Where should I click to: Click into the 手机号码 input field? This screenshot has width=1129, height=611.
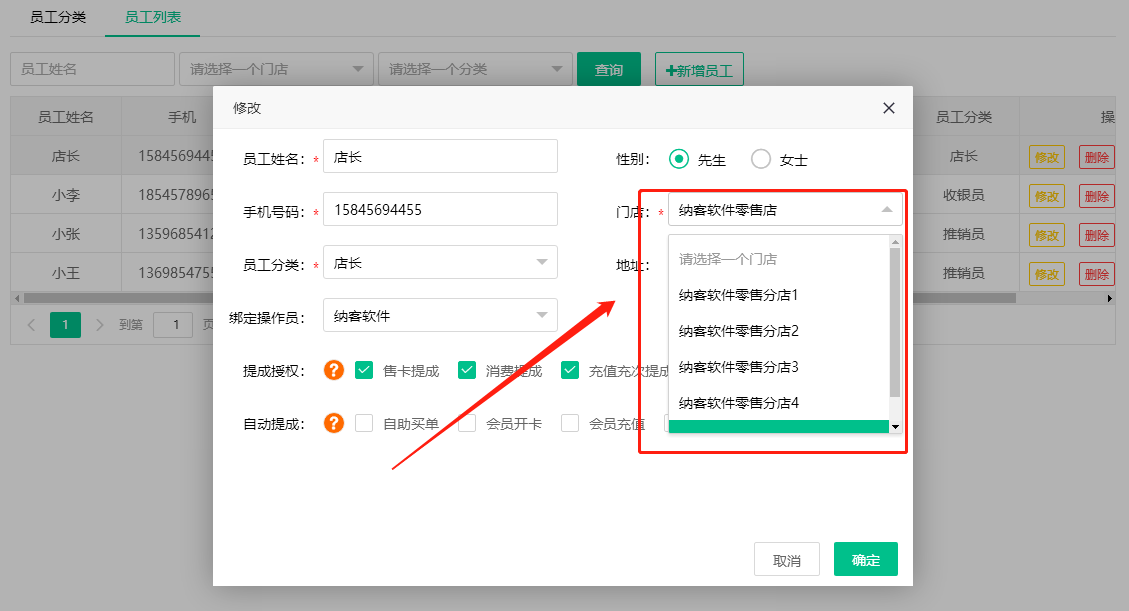coord(440,210)
